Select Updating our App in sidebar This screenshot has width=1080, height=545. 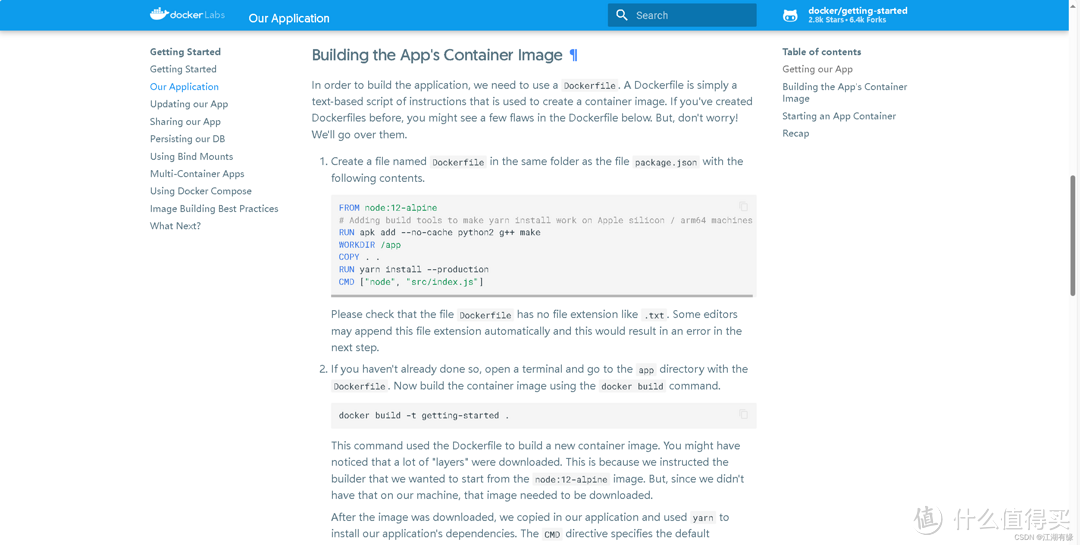[x=189, y=104]
